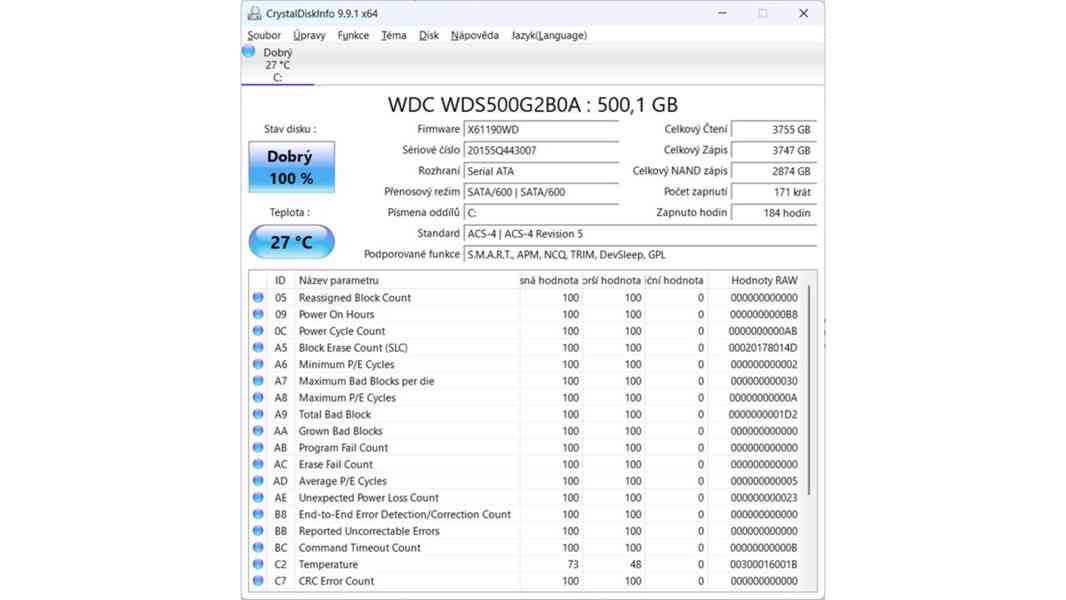Click the Temperature worst value 48
Viewport: 1066px width, 600px height.
pyautogui.click(x=635, y=564)
